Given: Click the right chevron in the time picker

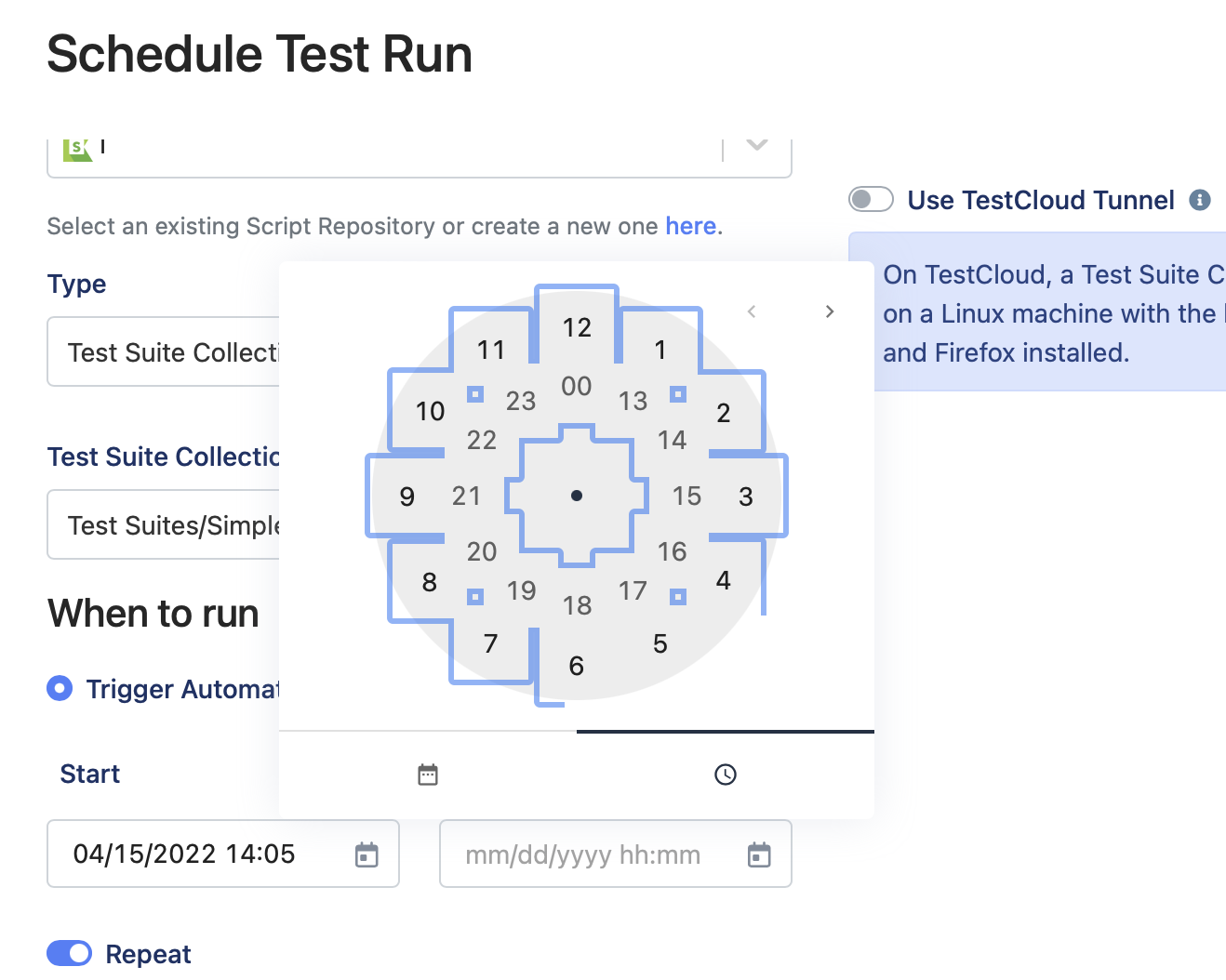Looking at the screenshot, I should pos(829,311).
